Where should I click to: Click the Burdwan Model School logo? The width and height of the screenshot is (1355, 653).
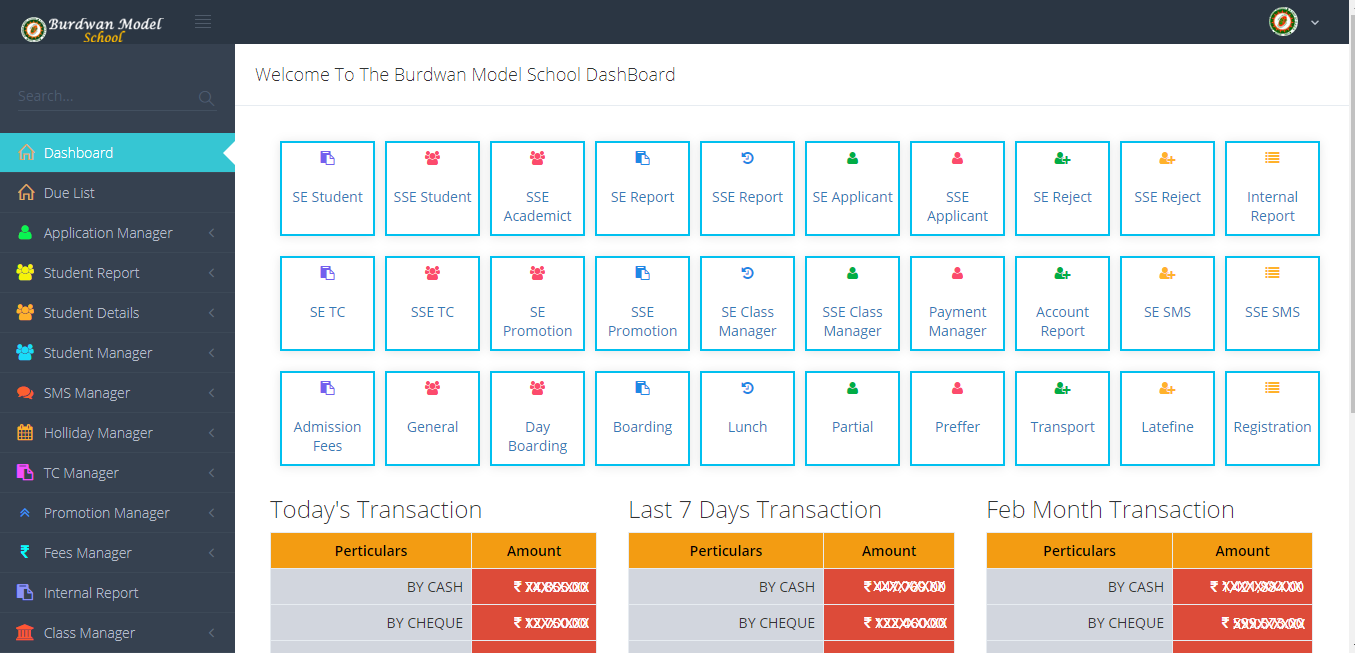91,28
